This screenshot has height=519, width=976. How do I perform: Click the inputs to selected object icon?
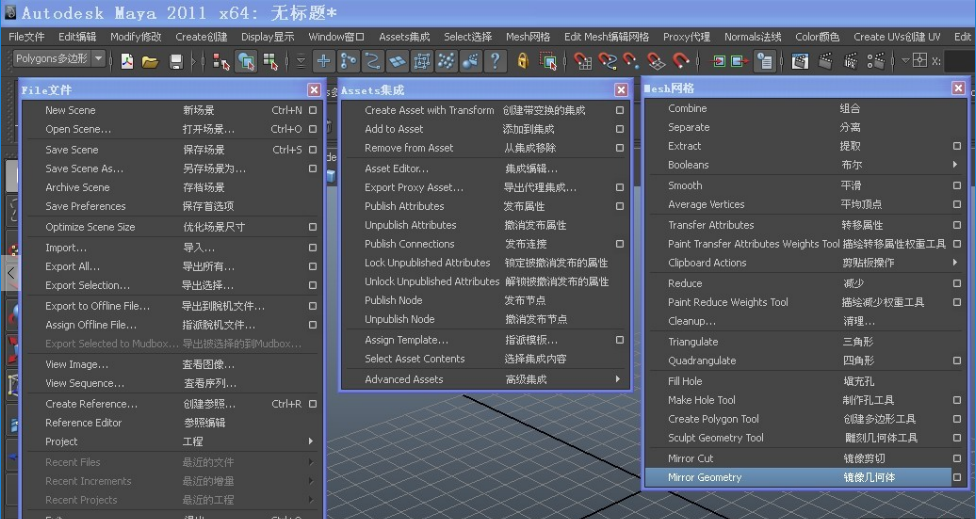tap(719, 61)
